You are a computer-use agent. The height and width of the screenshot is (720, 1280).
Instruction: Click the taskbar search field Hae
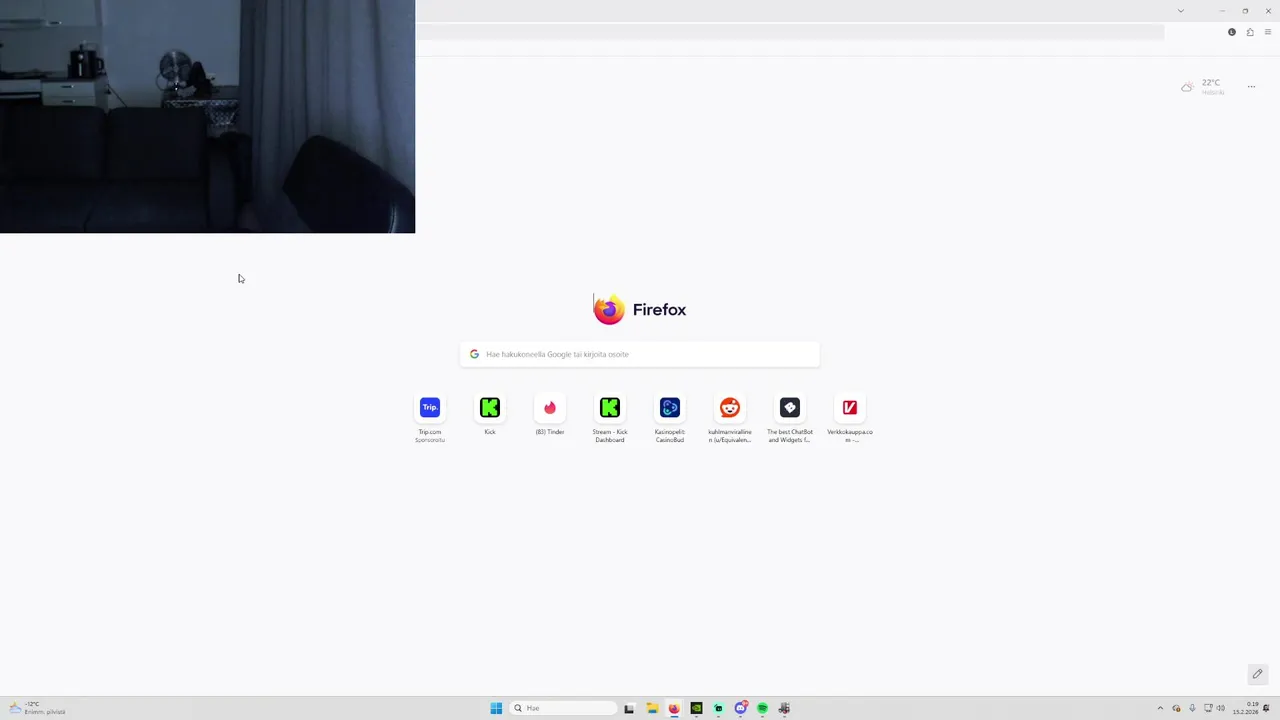tap(563, 708)
